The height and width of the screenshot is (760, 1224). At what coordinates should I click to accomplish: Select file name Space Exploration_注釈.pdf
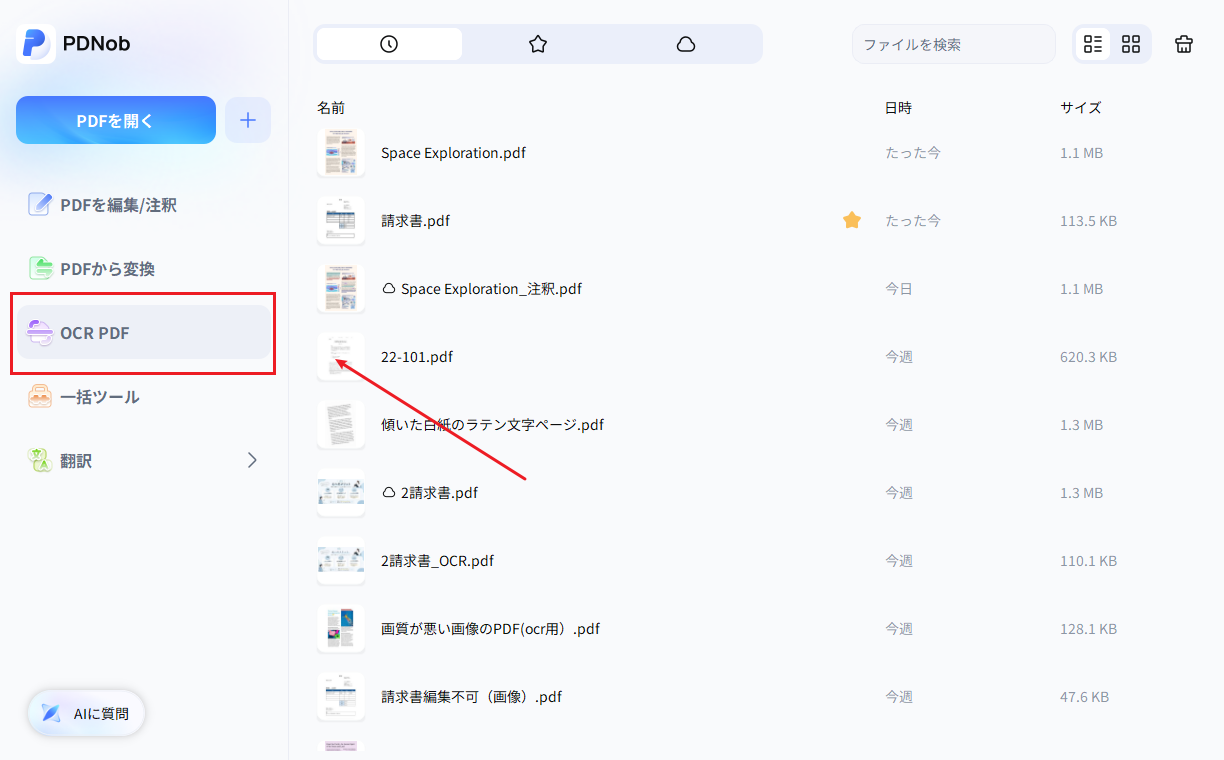[491, 289]
